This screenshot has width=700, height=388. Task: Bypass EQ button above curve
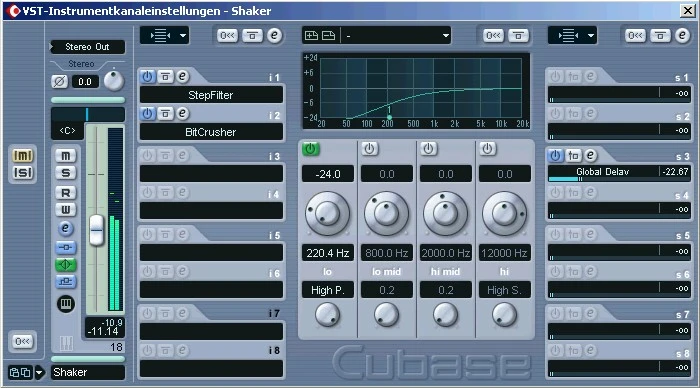(518, 35)
